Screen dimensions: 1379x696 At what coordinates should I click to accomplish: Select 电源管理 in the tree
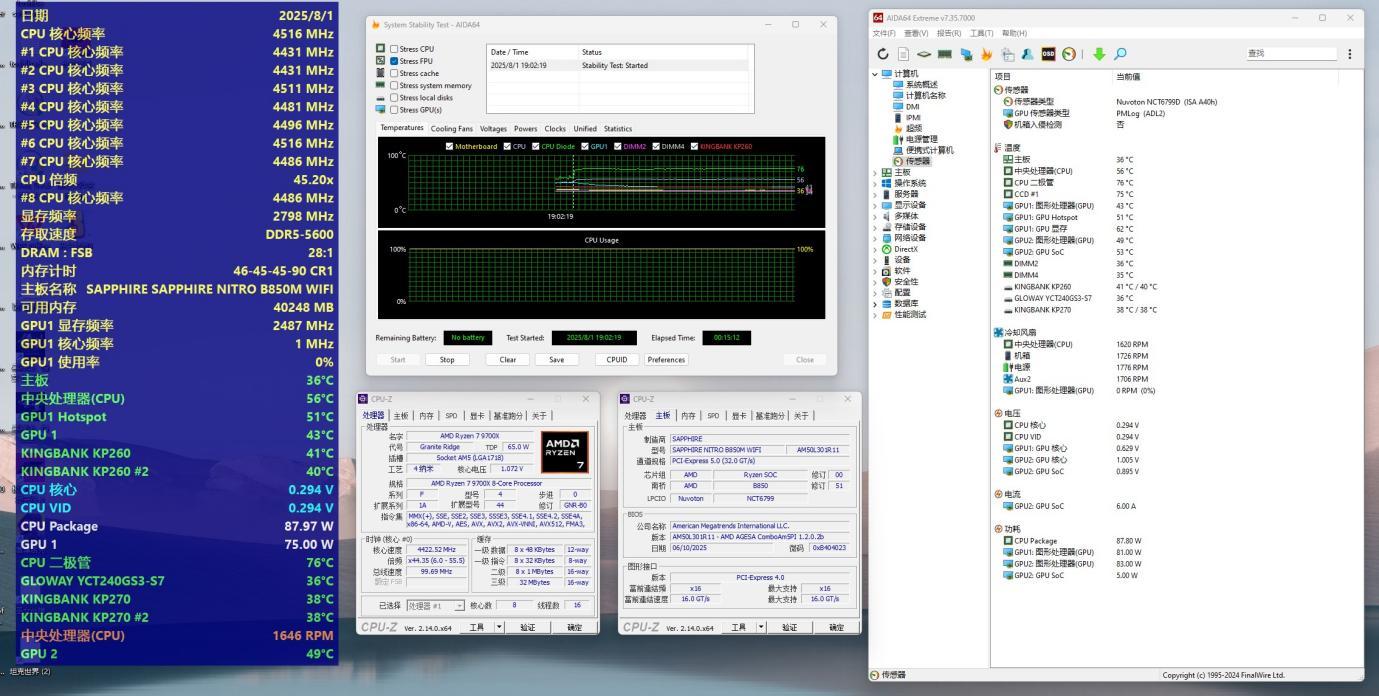(x=920, y=139)
